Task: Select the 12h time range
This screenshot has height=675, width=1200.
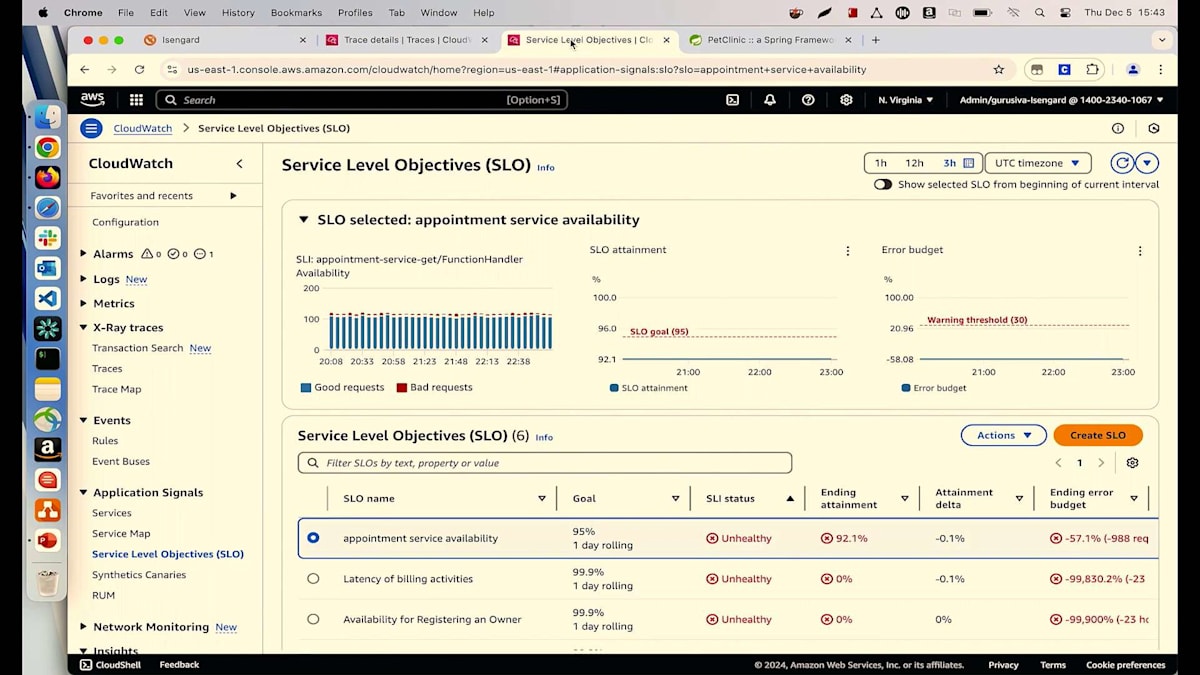Action: [914, 163]
